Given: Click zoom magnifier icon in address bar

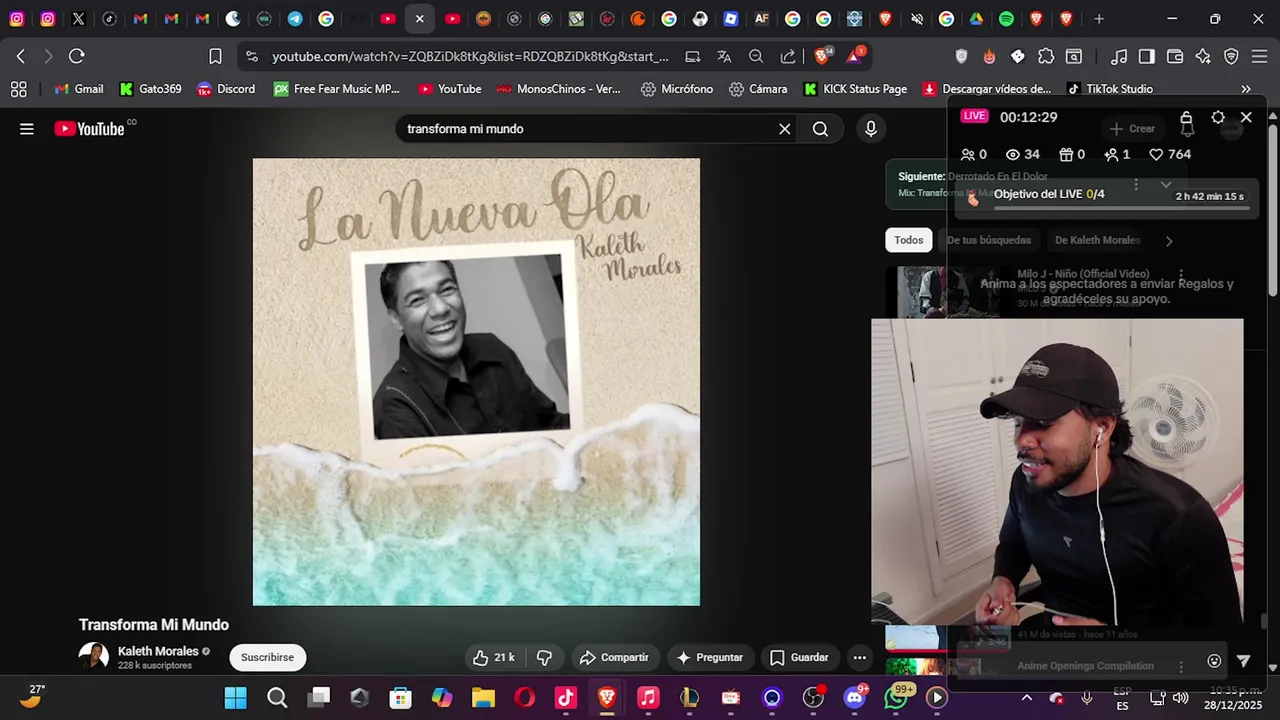Looking at the screenshot, I should [x=756, y=57].
